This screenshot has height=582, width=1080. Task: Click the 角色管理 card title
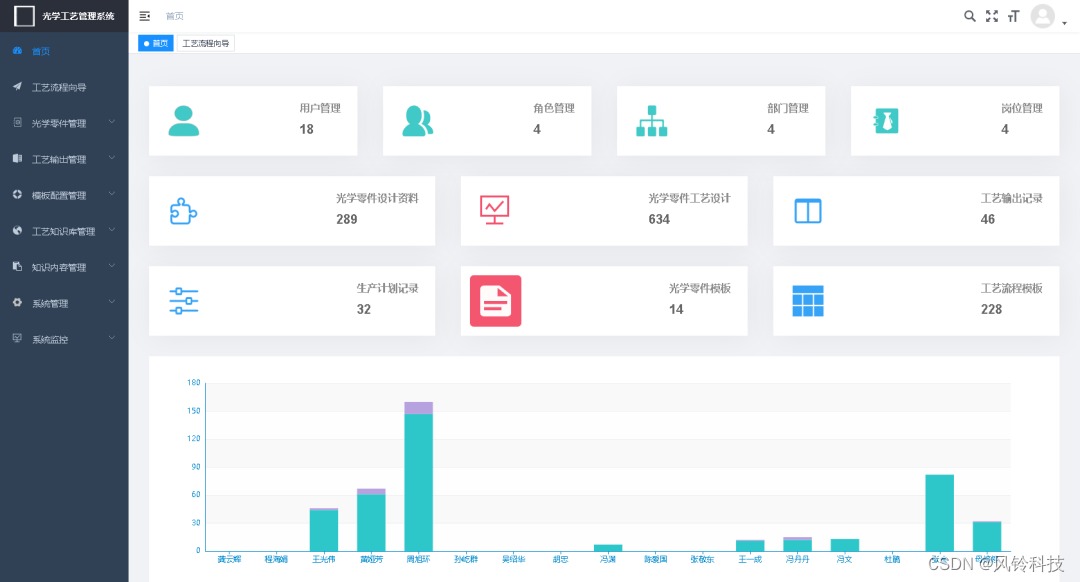(554, 108)
